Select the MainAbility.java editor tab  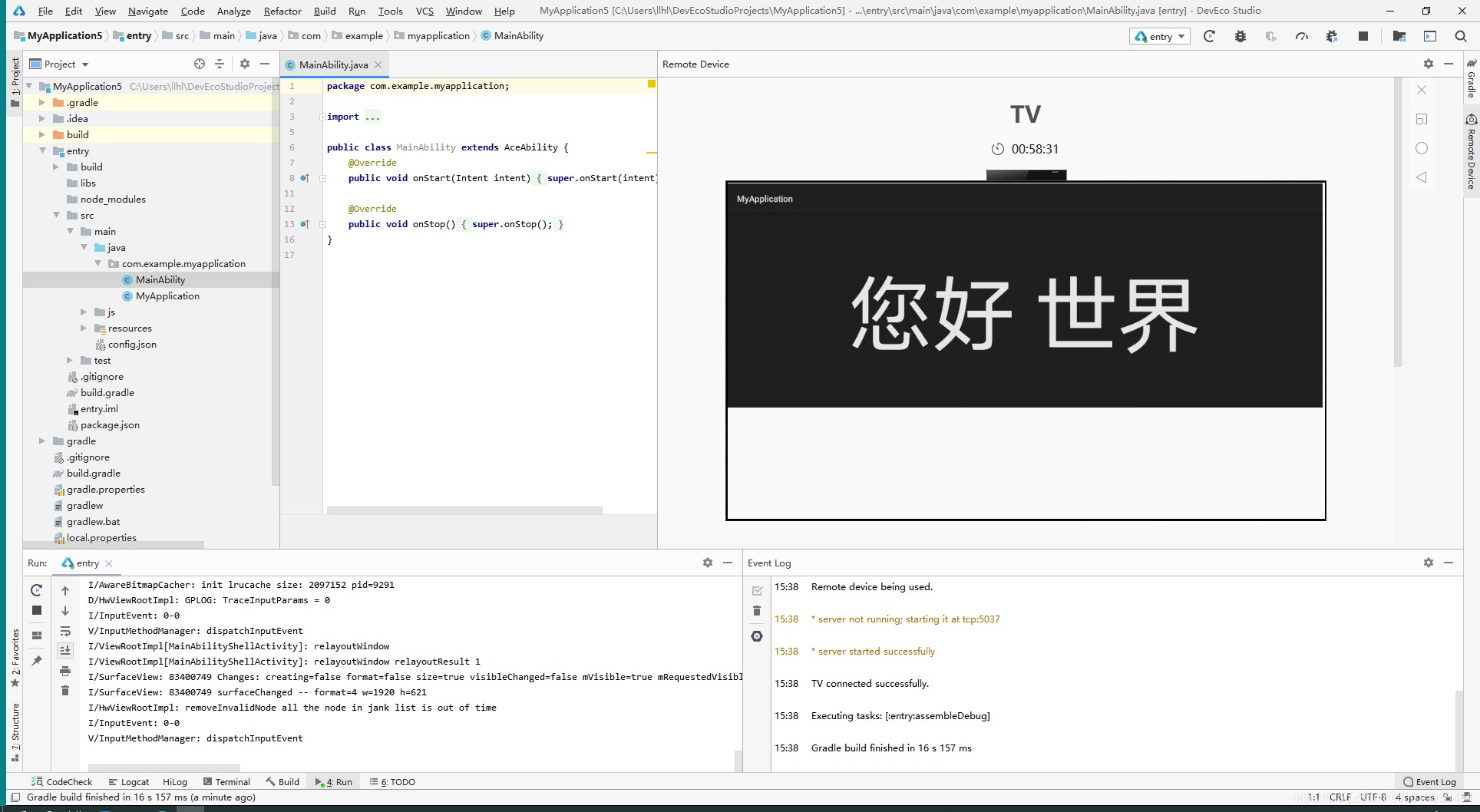[x=333, y=64]
